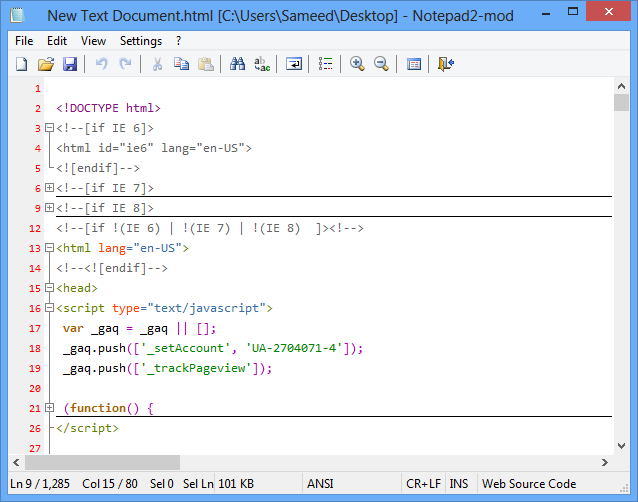Screen dimensions: 638x502
Task: Click the 'var _gaq' code line
Action: coord(139,328)
